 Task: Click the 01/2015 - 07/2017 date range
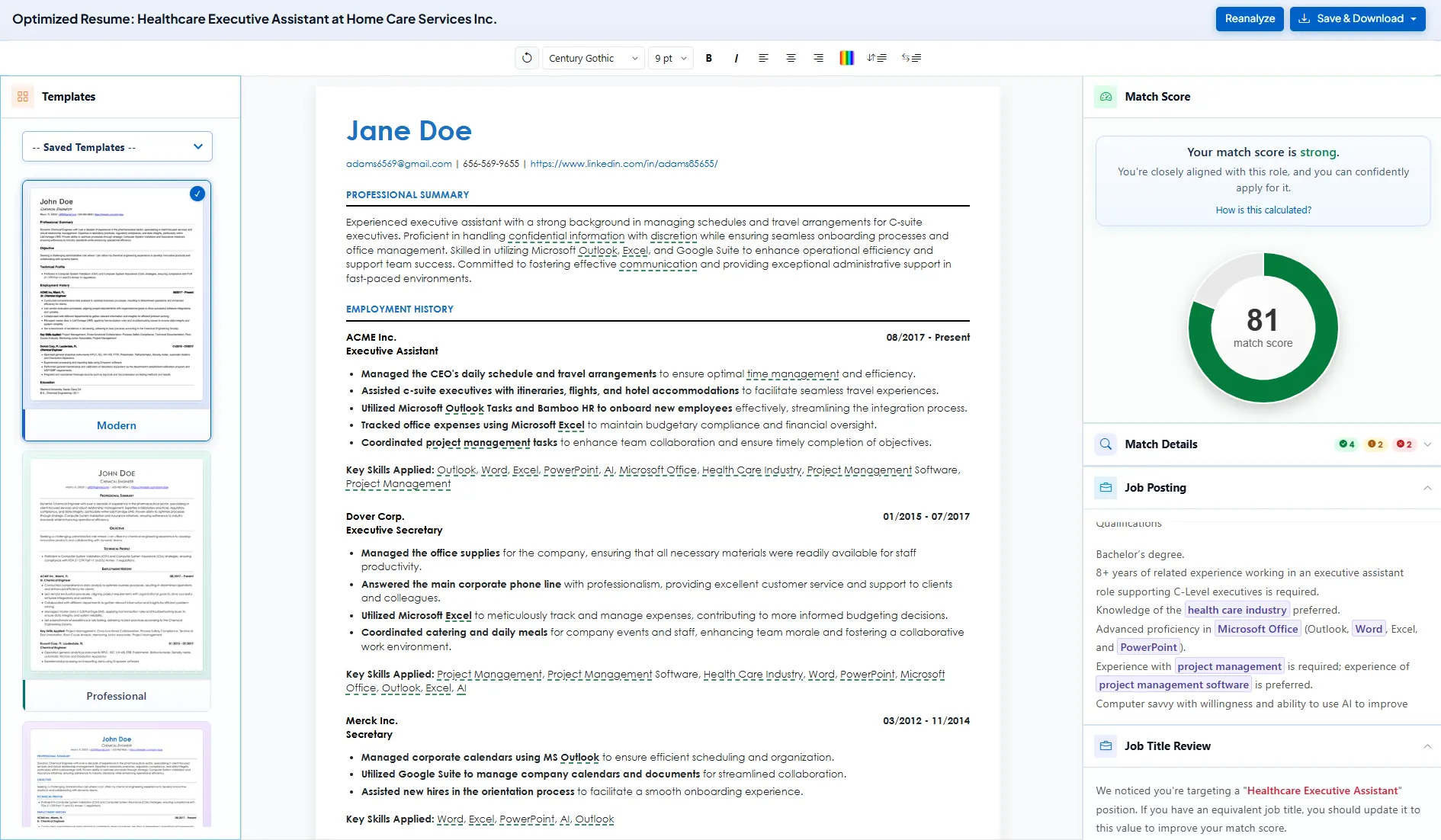click(926, 517)
